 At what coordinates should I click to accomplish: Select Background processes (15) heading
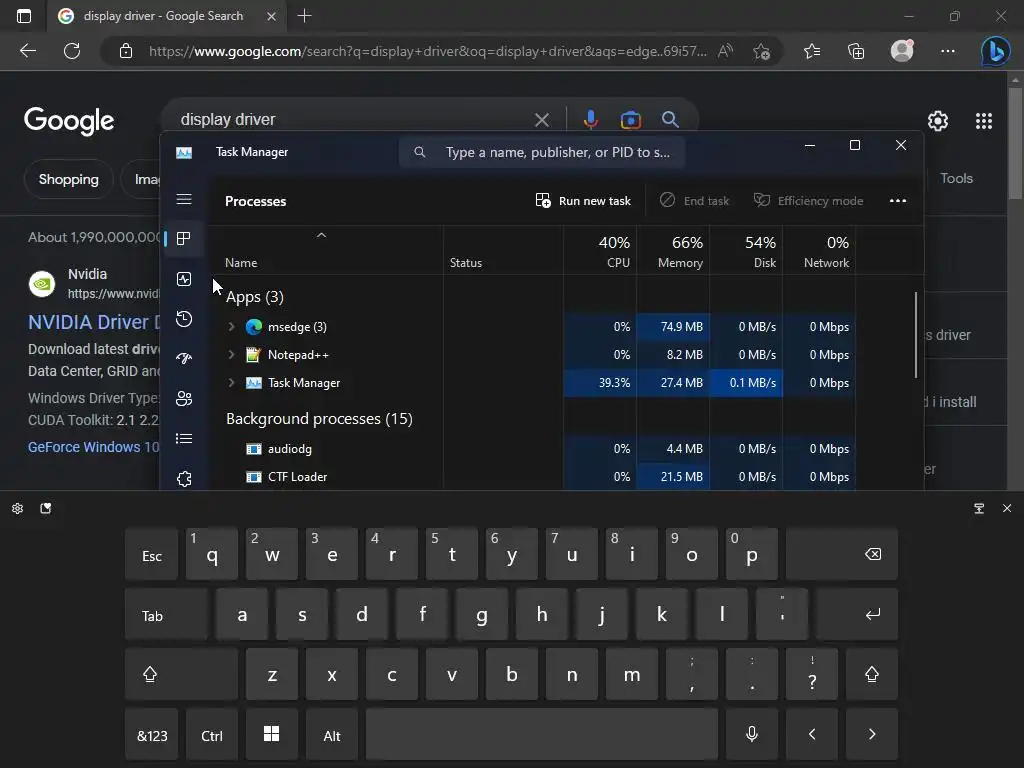319,419
